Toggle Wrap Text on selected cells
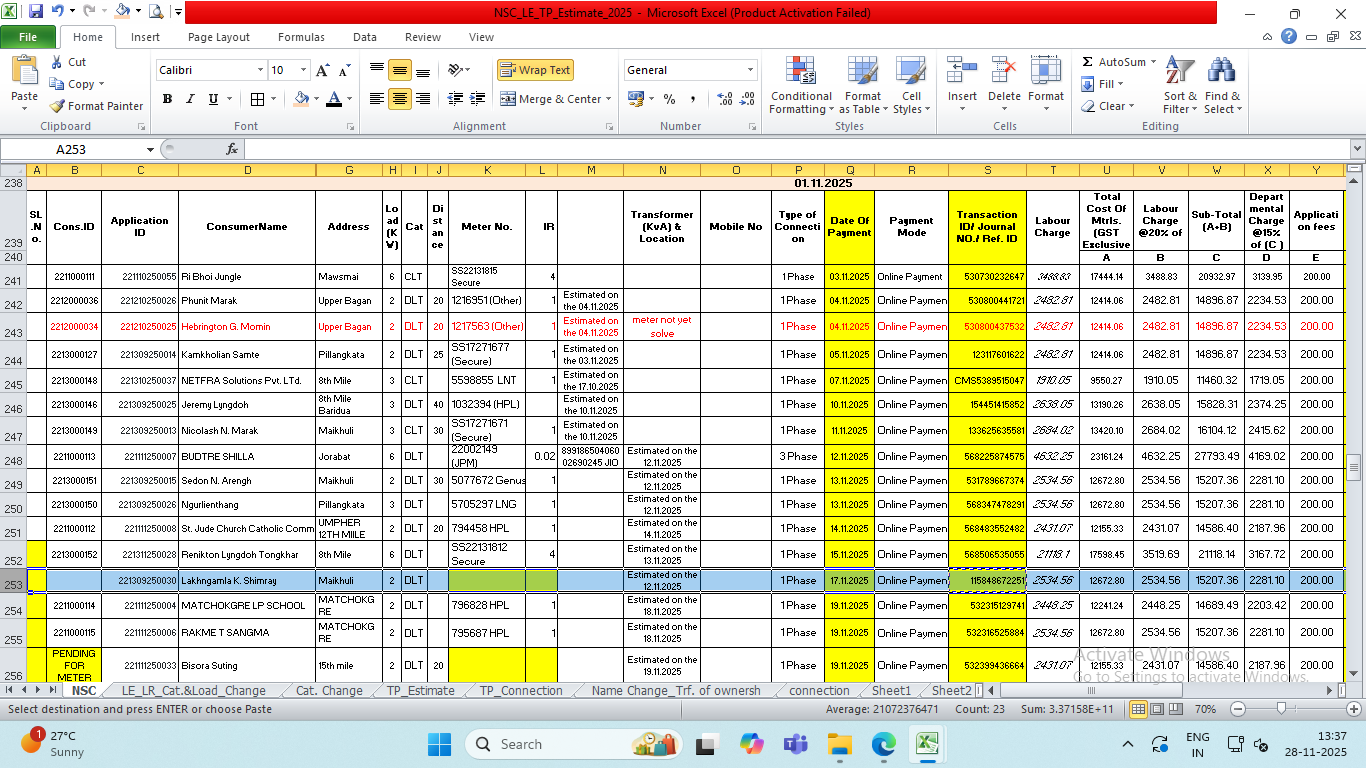Viewport: 1366px width, 768px height. pos(535,70)
